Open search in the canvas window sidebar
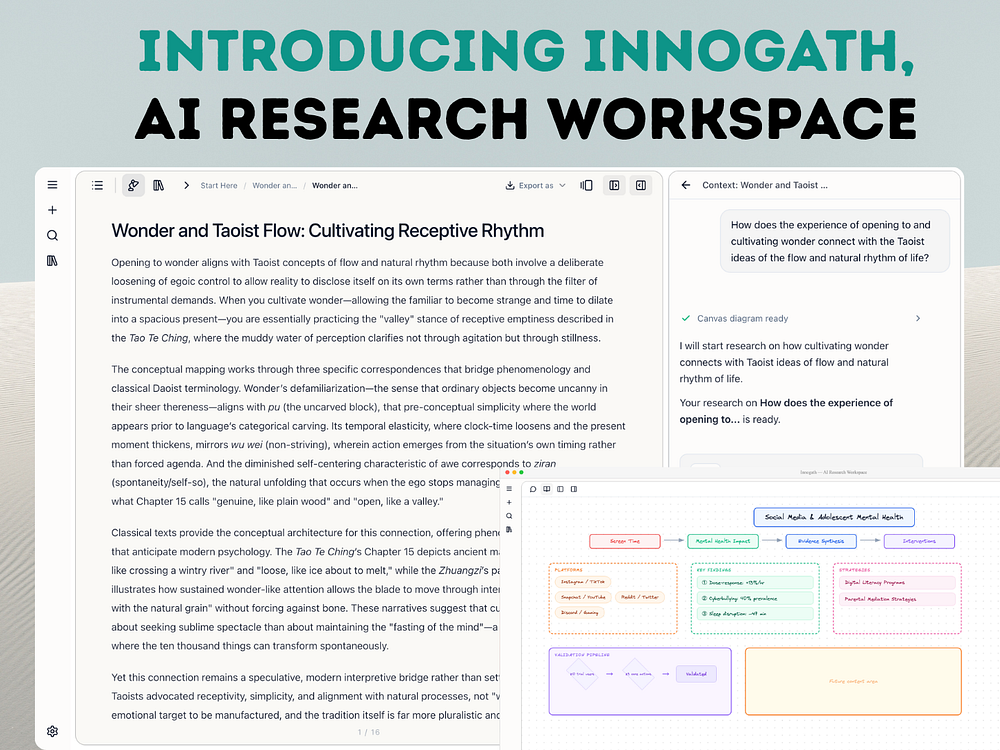 tap(509, 516)
